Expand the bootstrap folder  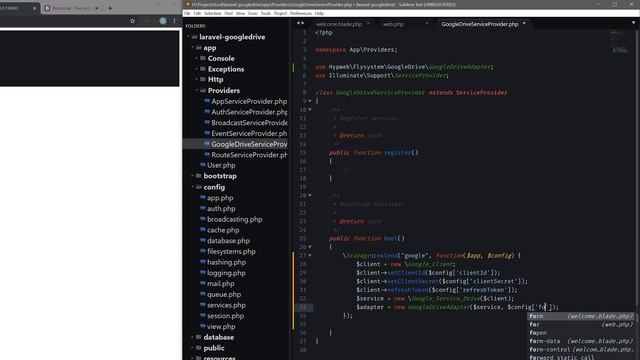193,176
